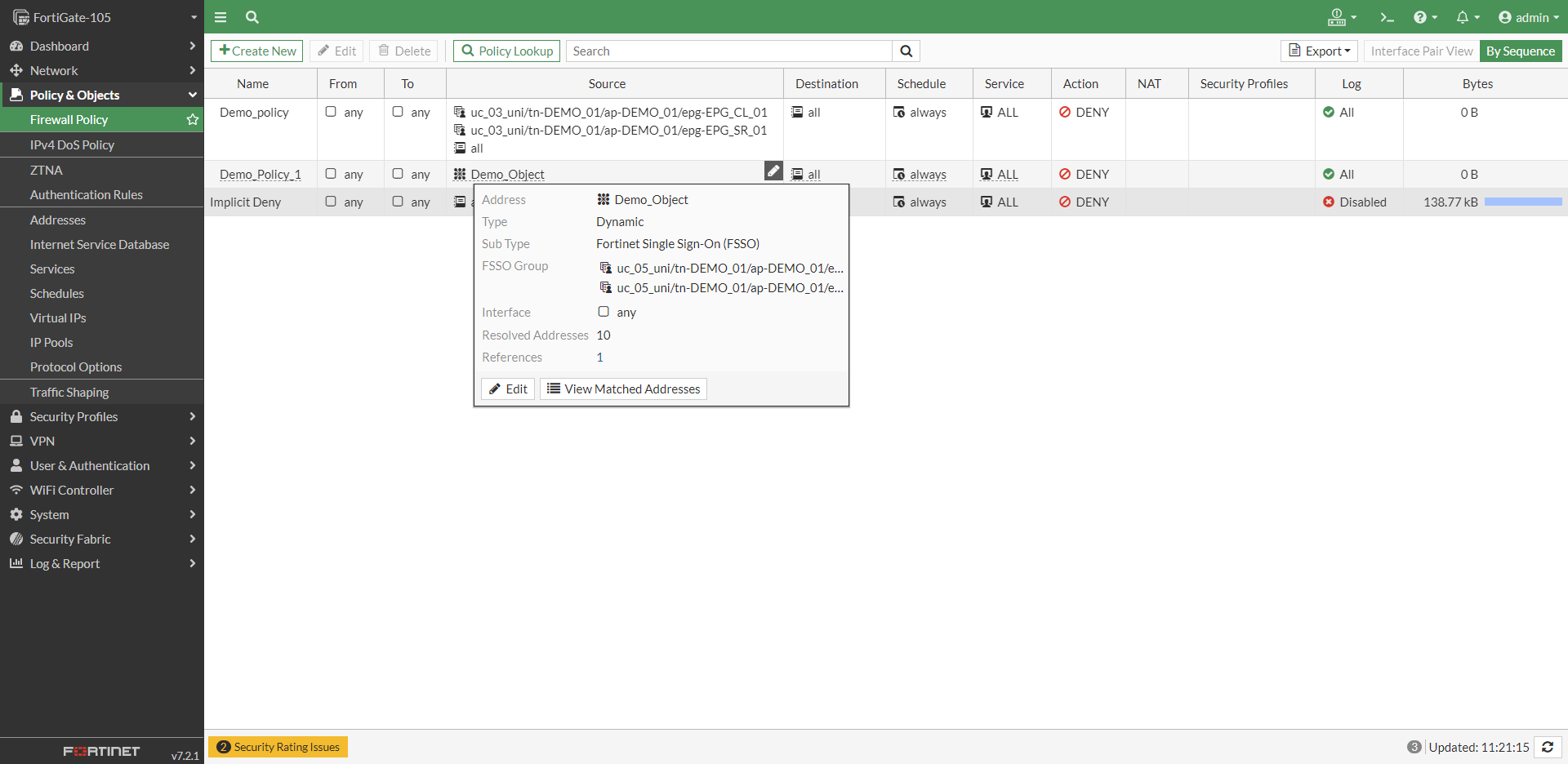1568x764 pixels.
Task: Select By Sequence view
Action: point(1520,51)
